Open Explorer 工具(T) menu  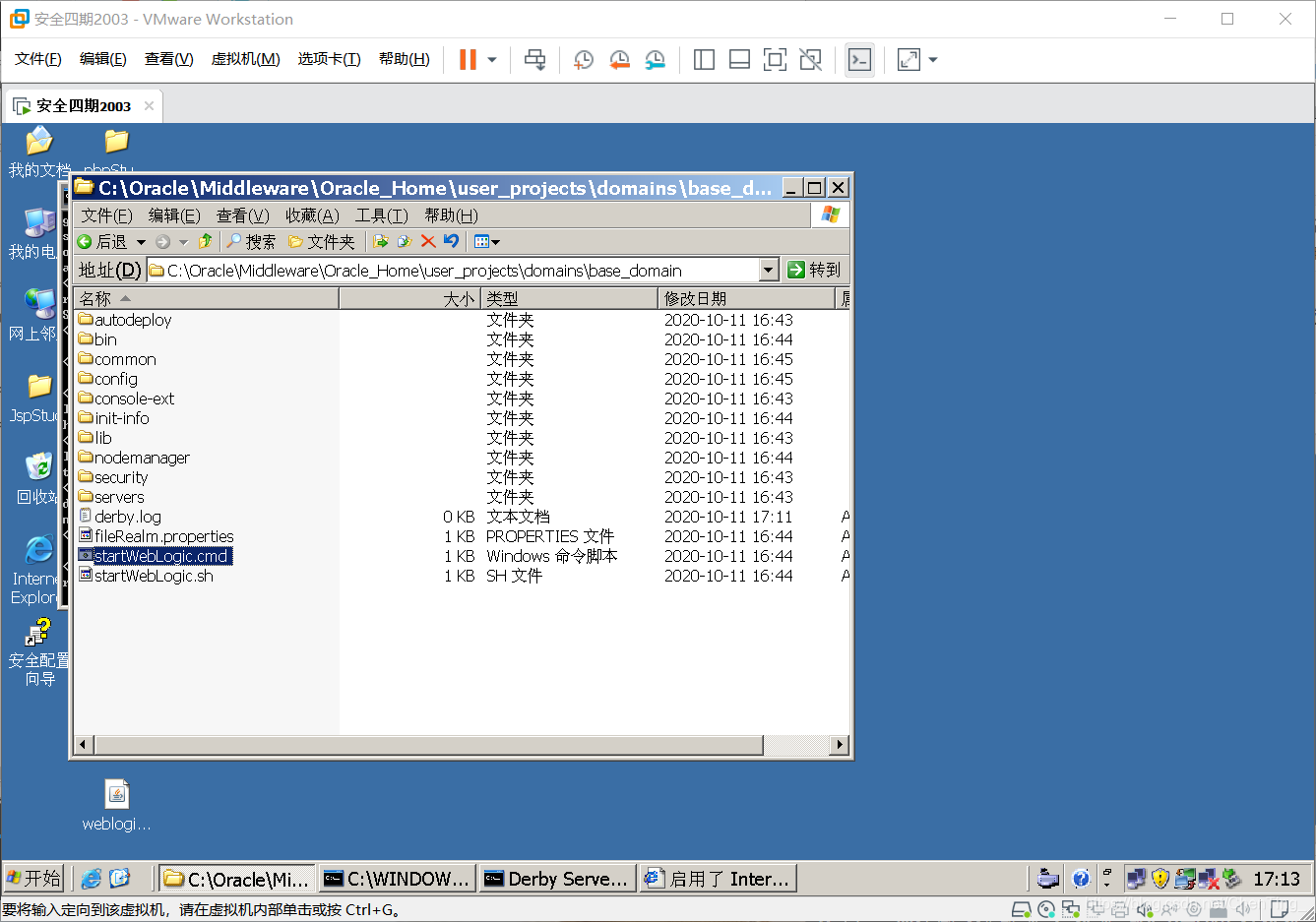pyautogui.click(x=382, y=215)
